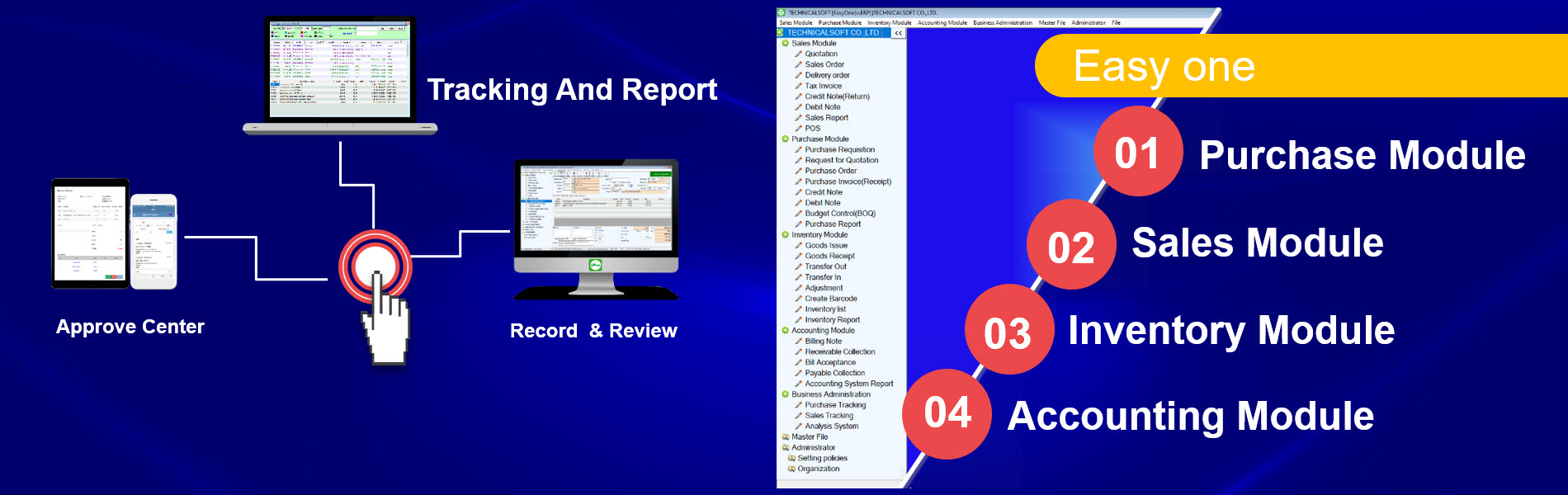Collapse the sidebar with the << button
Viewport: 1568px width, 495px height.
pyautogui.click(x=898, y=33)
